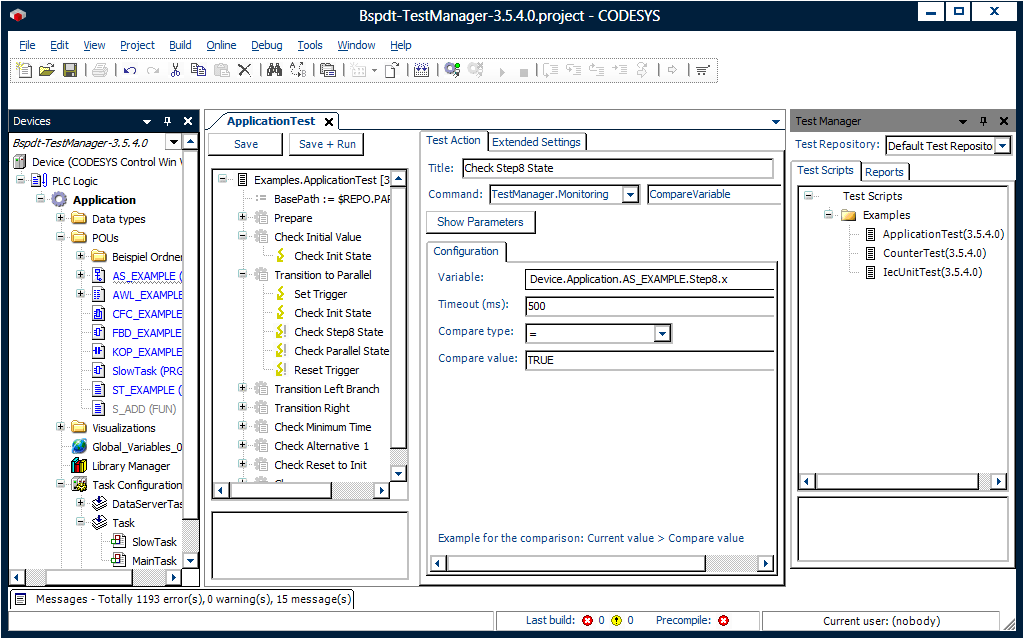
Task: Toggle auto-hide pin on Test Manager panel
Action: [x=984, y=121]
